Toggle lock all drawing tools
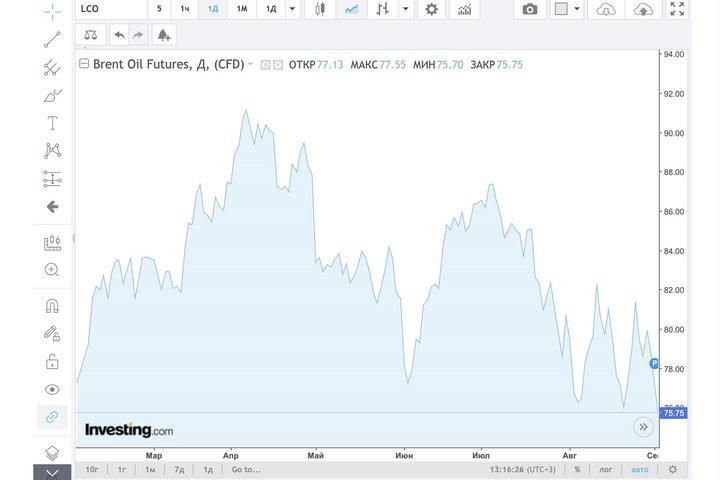 pyautogui.click(x=52, y=361)
